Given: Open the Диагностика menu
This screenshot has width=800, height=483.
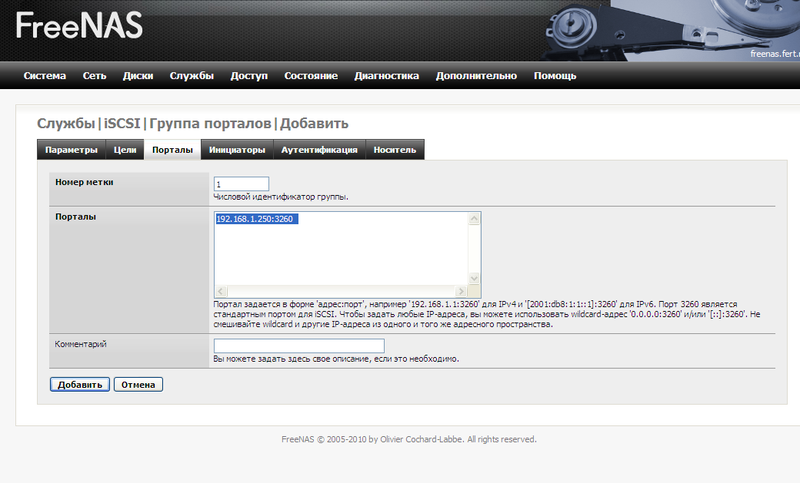Looking at the screenshot, I should (x=387, y=75).
